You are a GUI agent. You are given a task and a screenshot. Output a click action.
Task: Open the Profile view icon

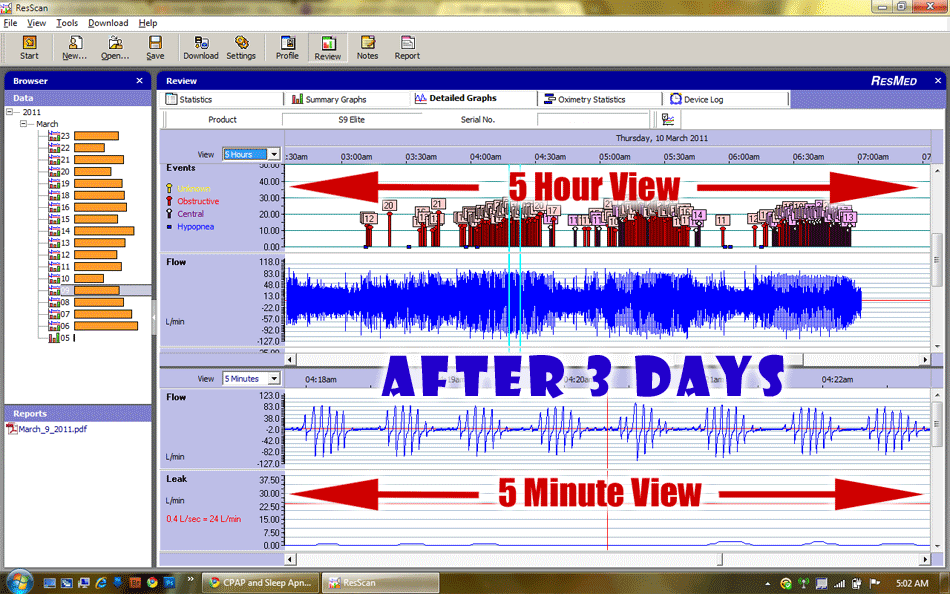(x=287, y=47)
